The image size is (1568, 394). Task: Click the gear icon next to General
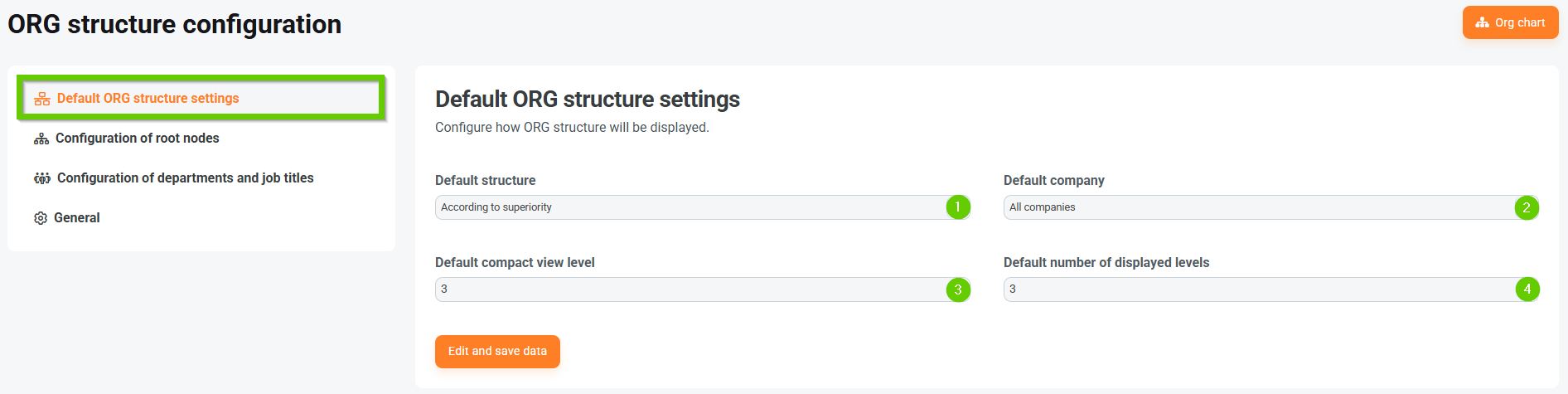41,218
